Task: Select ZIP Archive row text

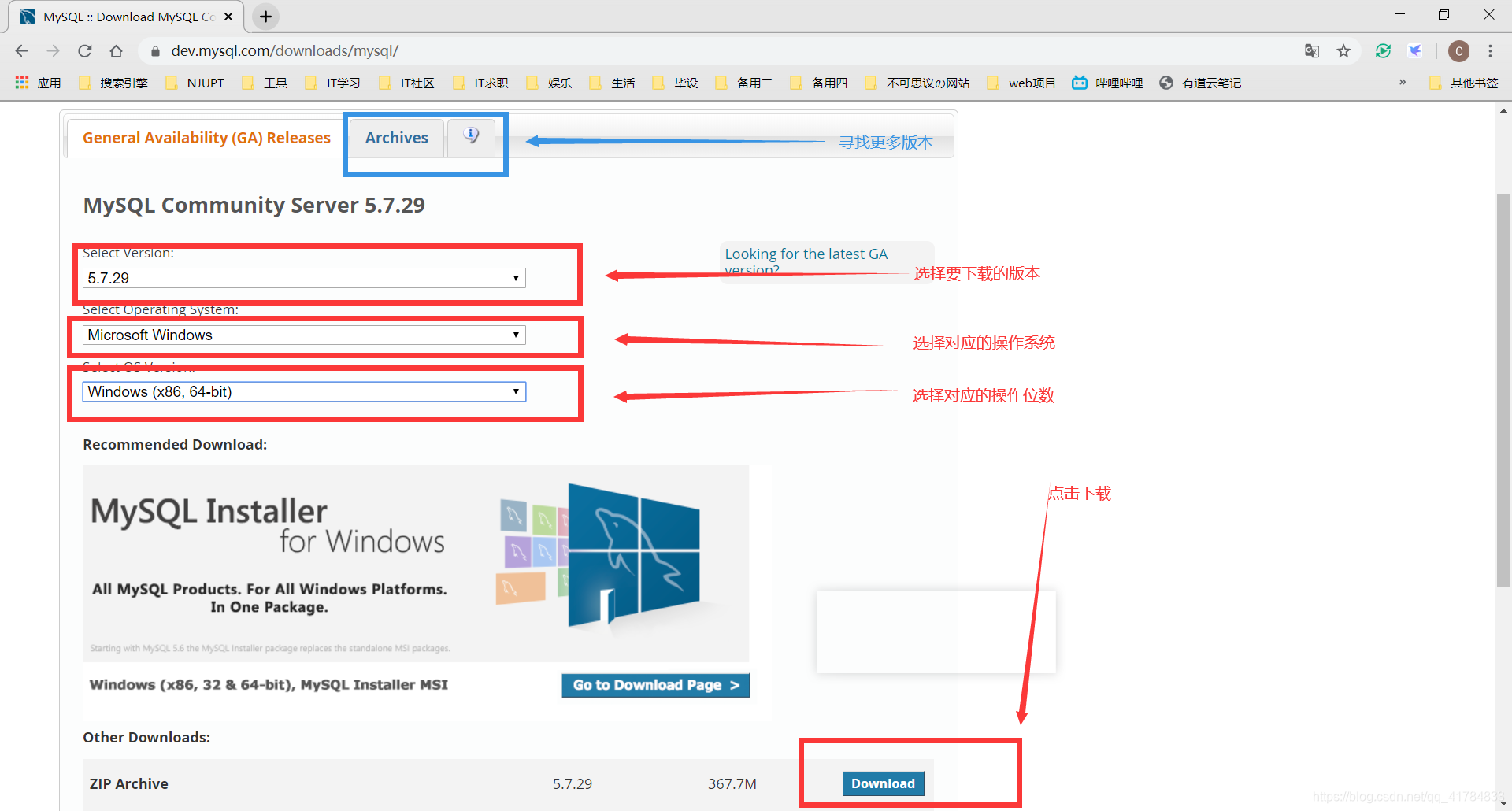Action: point(129,783)
